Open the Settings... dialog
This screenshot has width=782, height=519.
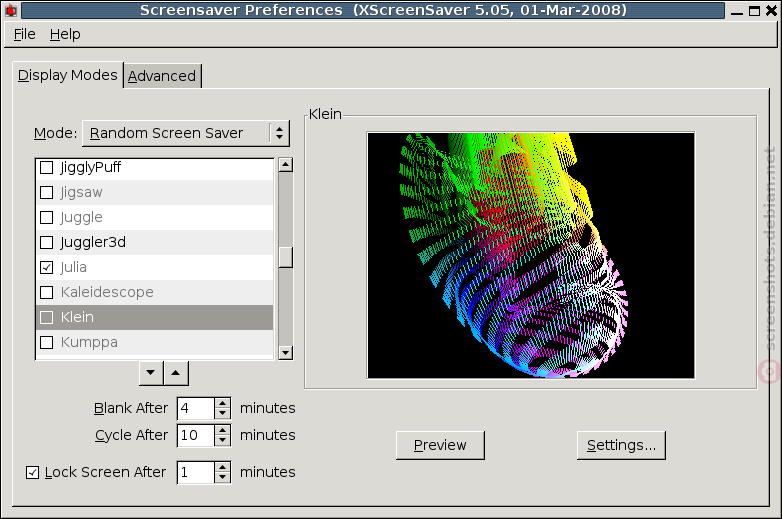pos(621,445)
